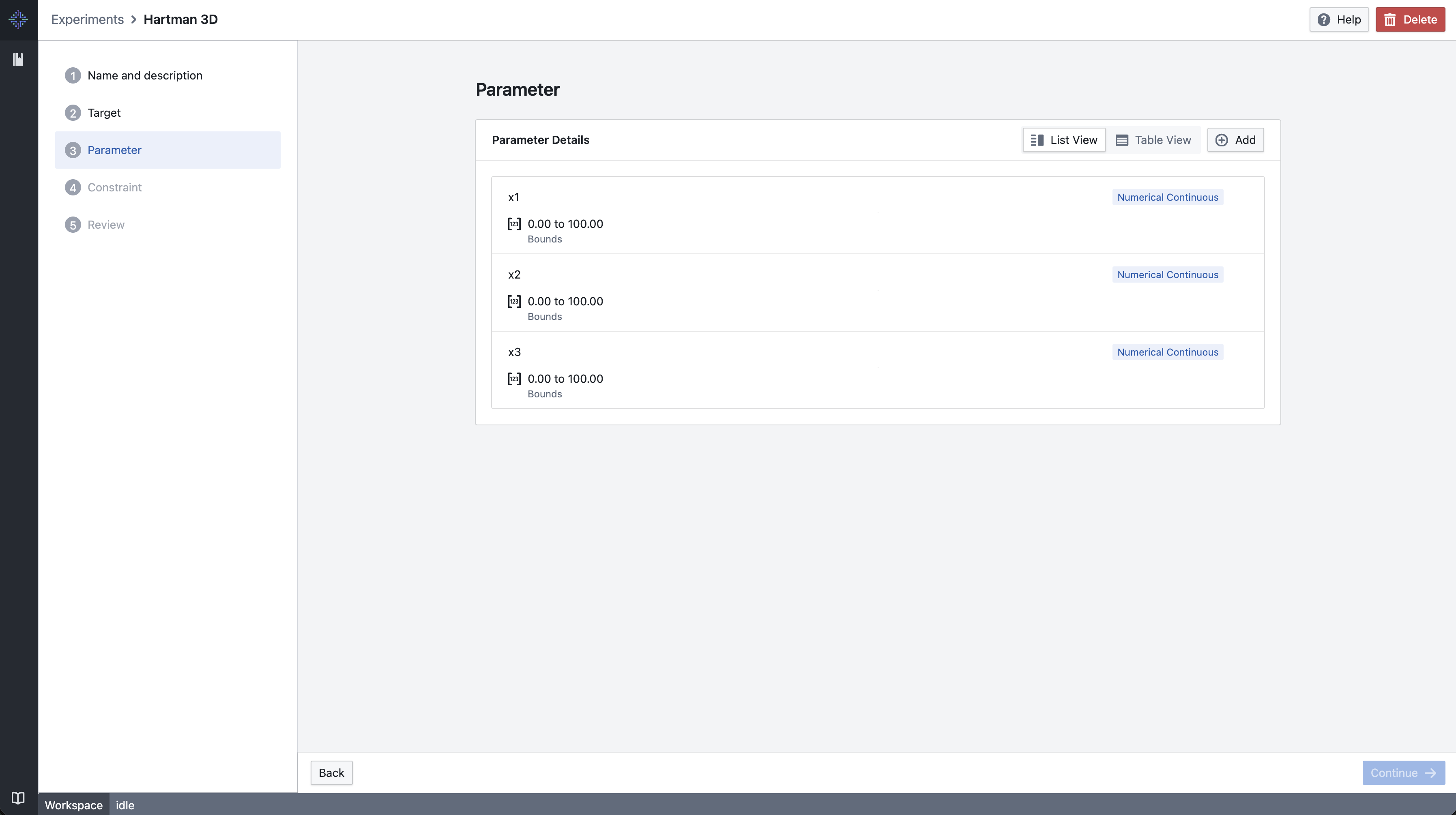
Task: Switch to Table View for parameters
Action: click(1153, 139)
